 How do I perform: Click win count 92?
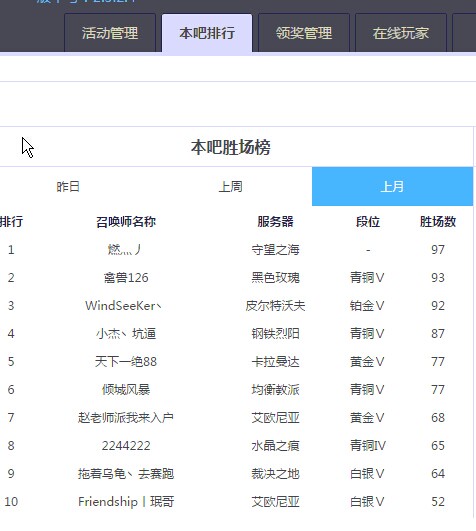[438, 306]
